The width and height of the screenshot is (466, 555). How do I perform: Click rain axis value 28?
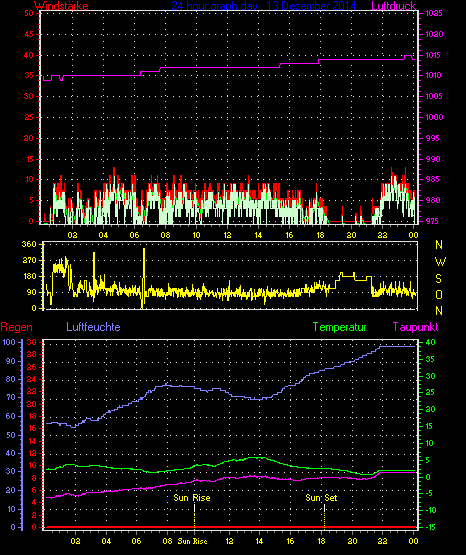tap(32, 354)
